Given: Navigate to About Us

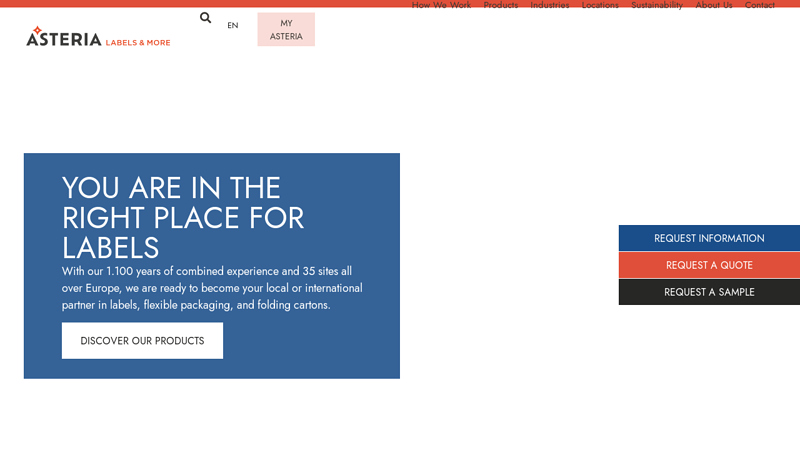Looking at the screenshot, I should tap(714, 5).
